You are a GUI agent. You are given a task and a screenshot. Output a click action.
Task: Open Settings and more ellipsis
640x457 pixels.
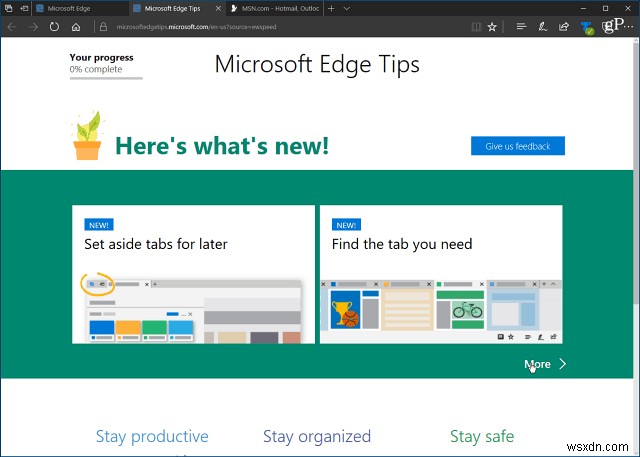(x=629, y=27)
